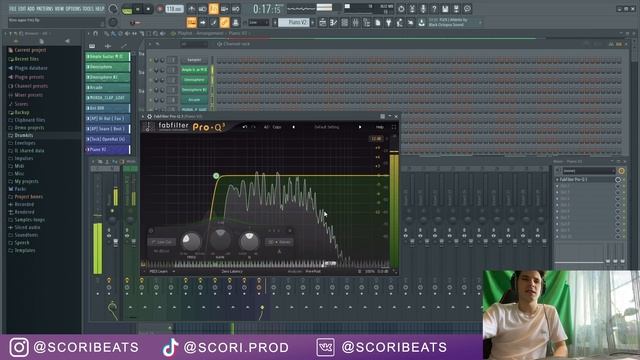Click the step editing brush icon

click(213, 22)
